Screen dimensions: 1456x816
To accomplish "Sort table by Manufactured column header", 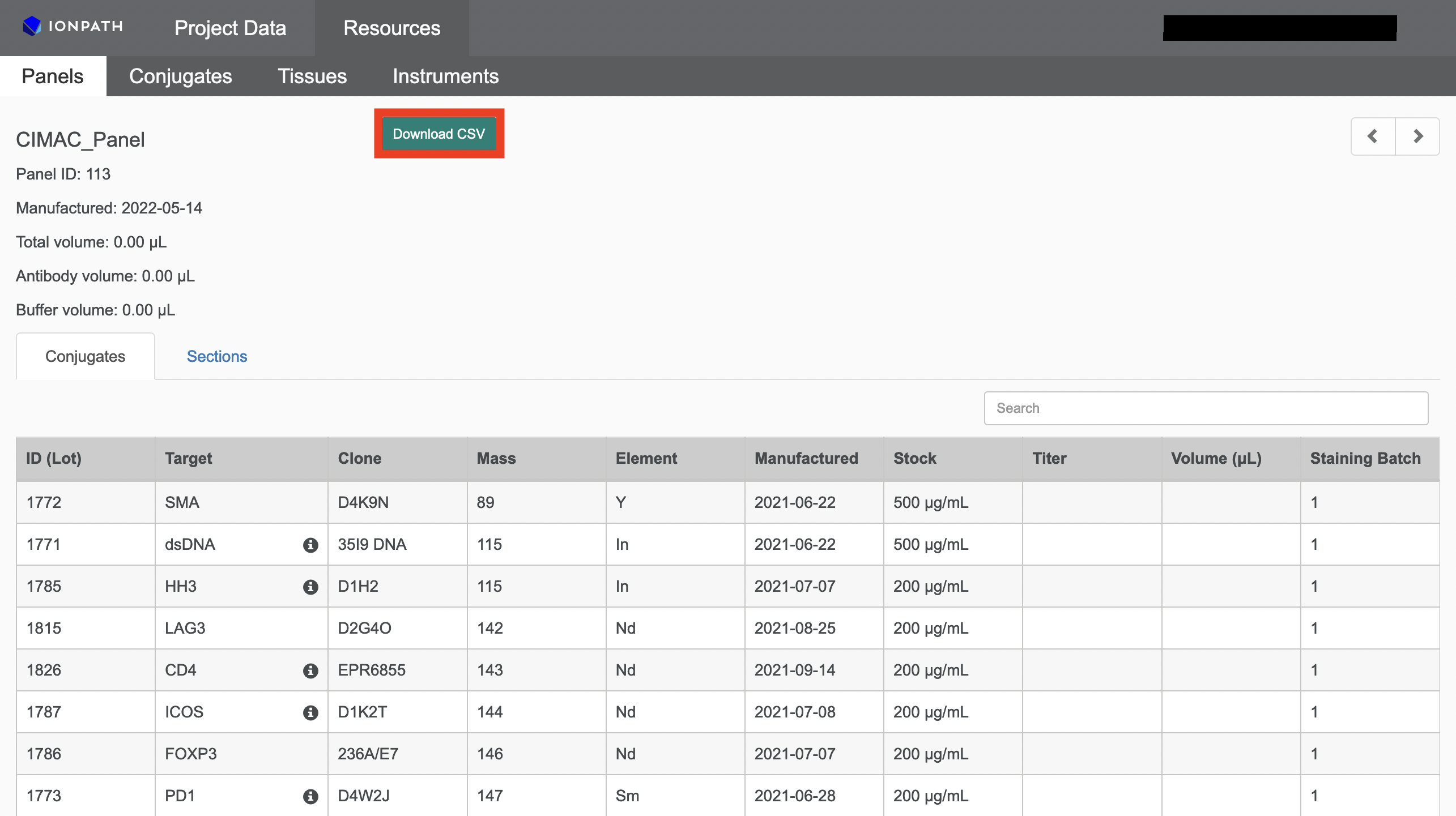I will (x=806, y=458).
